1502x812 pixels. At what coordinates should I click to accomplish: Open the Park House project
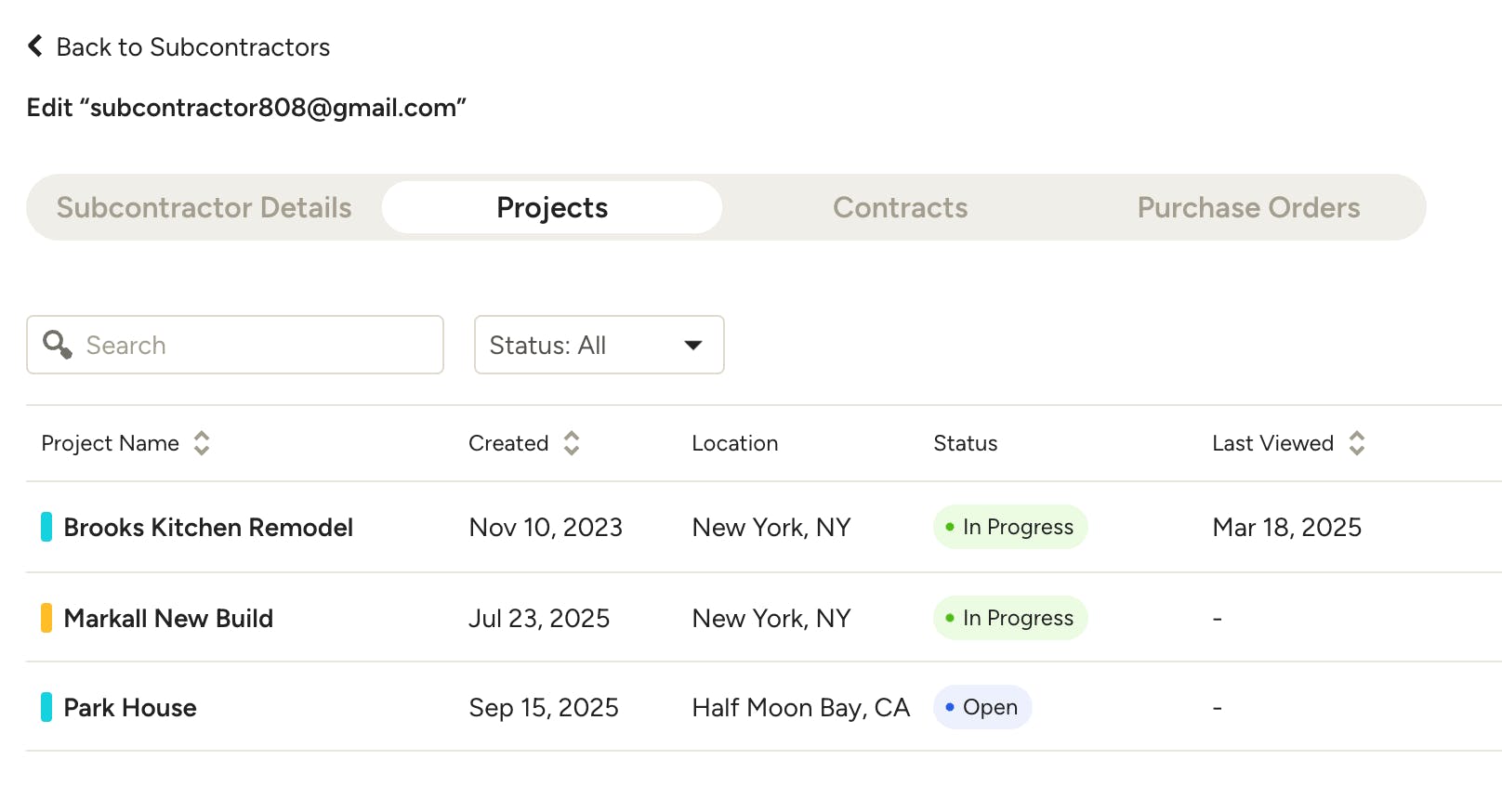130,708
